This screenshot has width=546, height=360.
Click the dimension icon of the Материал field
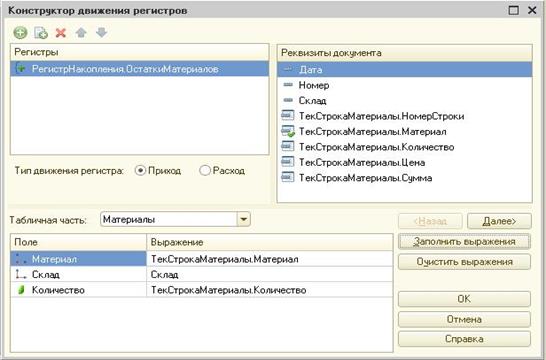[21, 259]
